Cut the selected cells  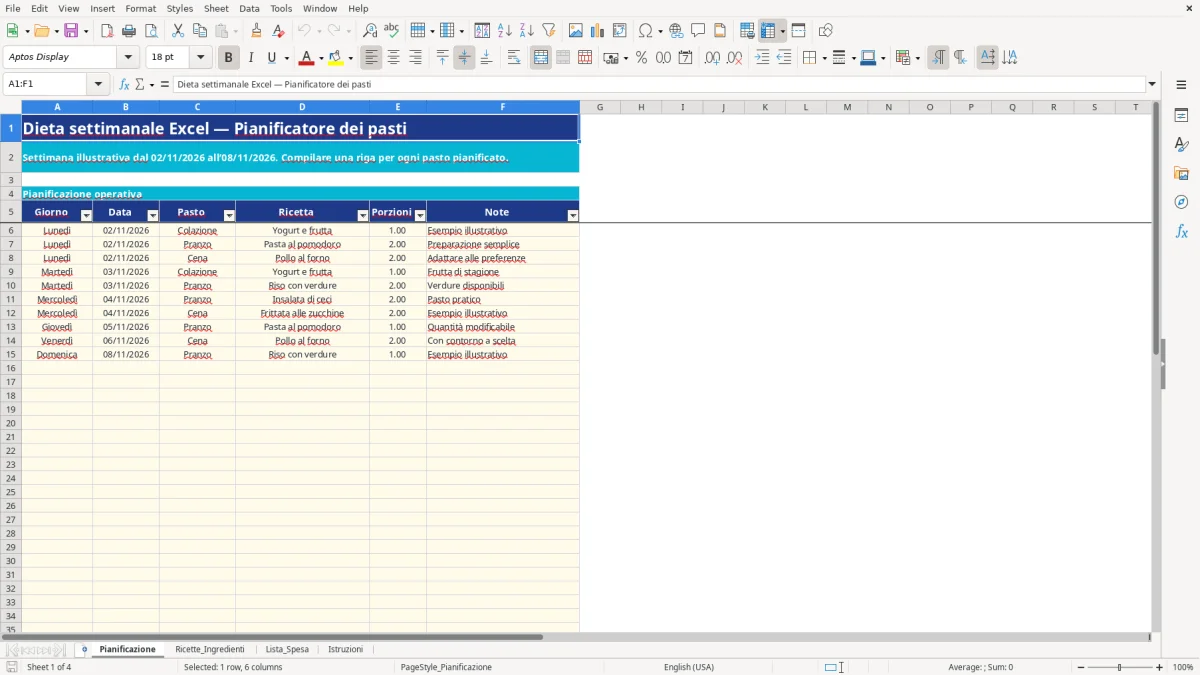tap(178, 31)
